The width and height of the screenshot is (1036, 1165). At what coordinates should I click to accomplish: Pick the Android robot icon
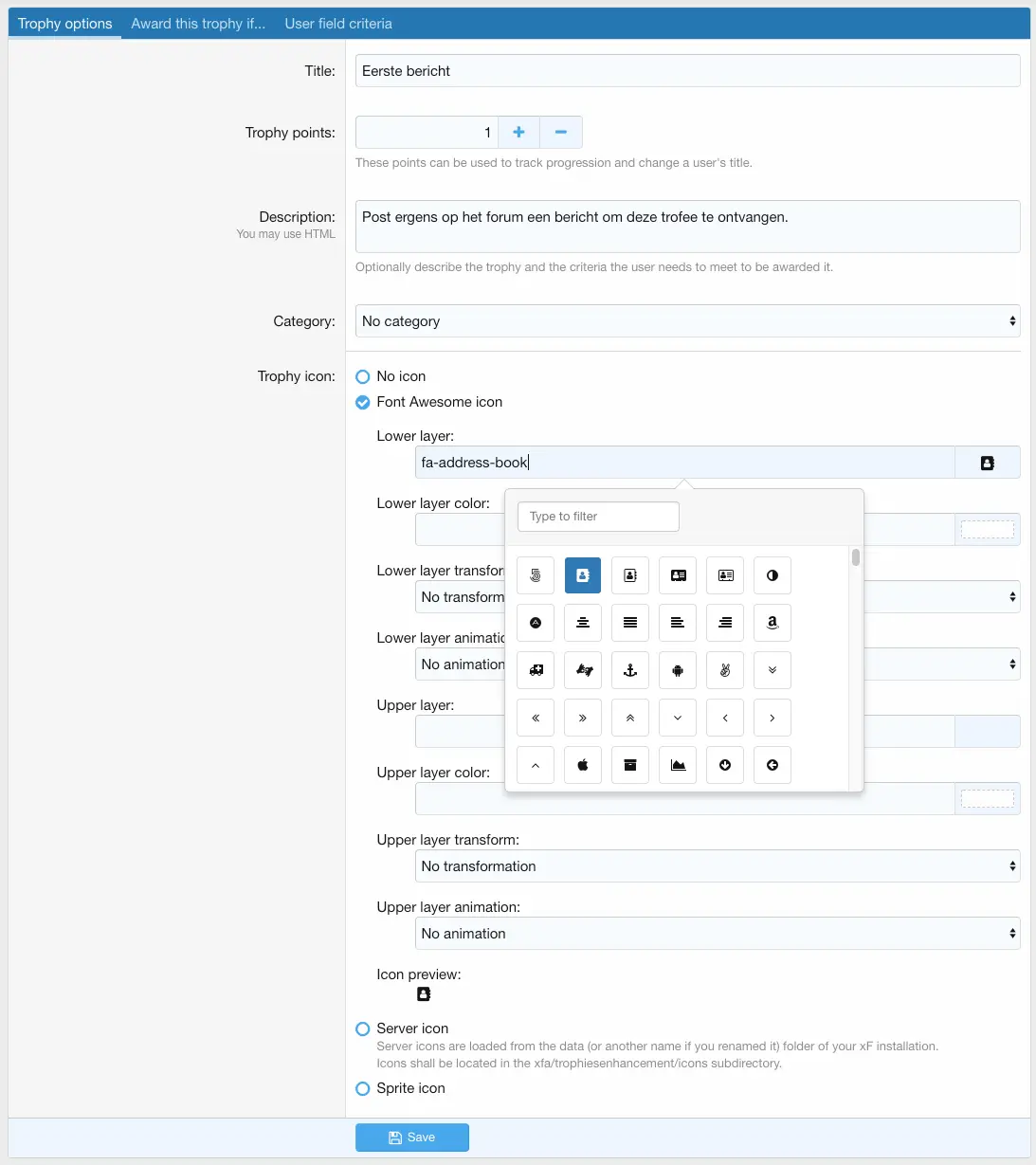click(x=678, y=670)
